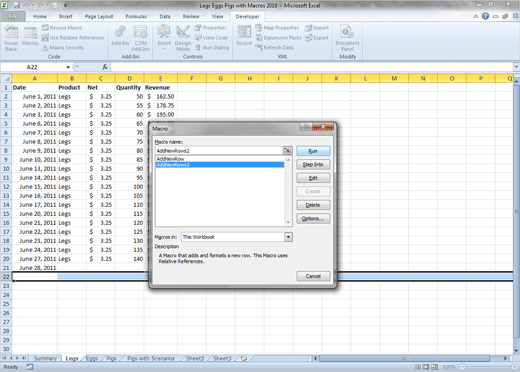Click the Insert Function fx icon
Screen dimensions: 520x372
[105, 67]
